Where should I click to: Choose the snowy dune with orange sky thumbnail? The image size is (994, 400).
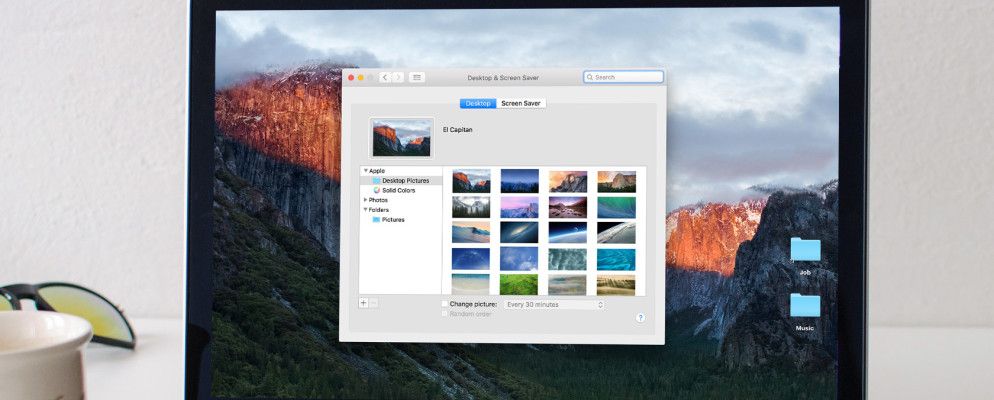tap(471, 232)
